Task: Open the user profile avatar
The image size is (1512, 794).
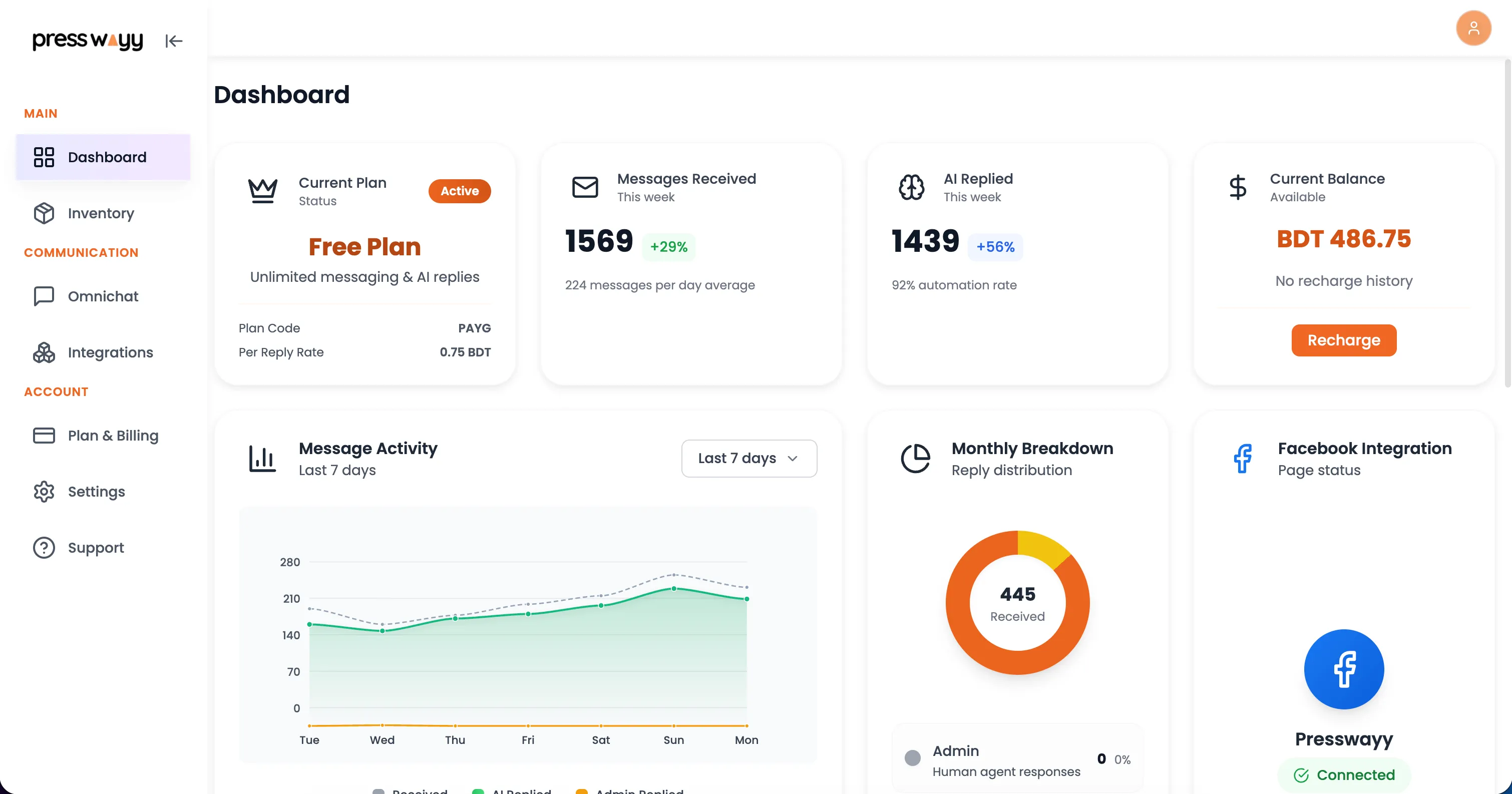Action: click(1474, 28)
